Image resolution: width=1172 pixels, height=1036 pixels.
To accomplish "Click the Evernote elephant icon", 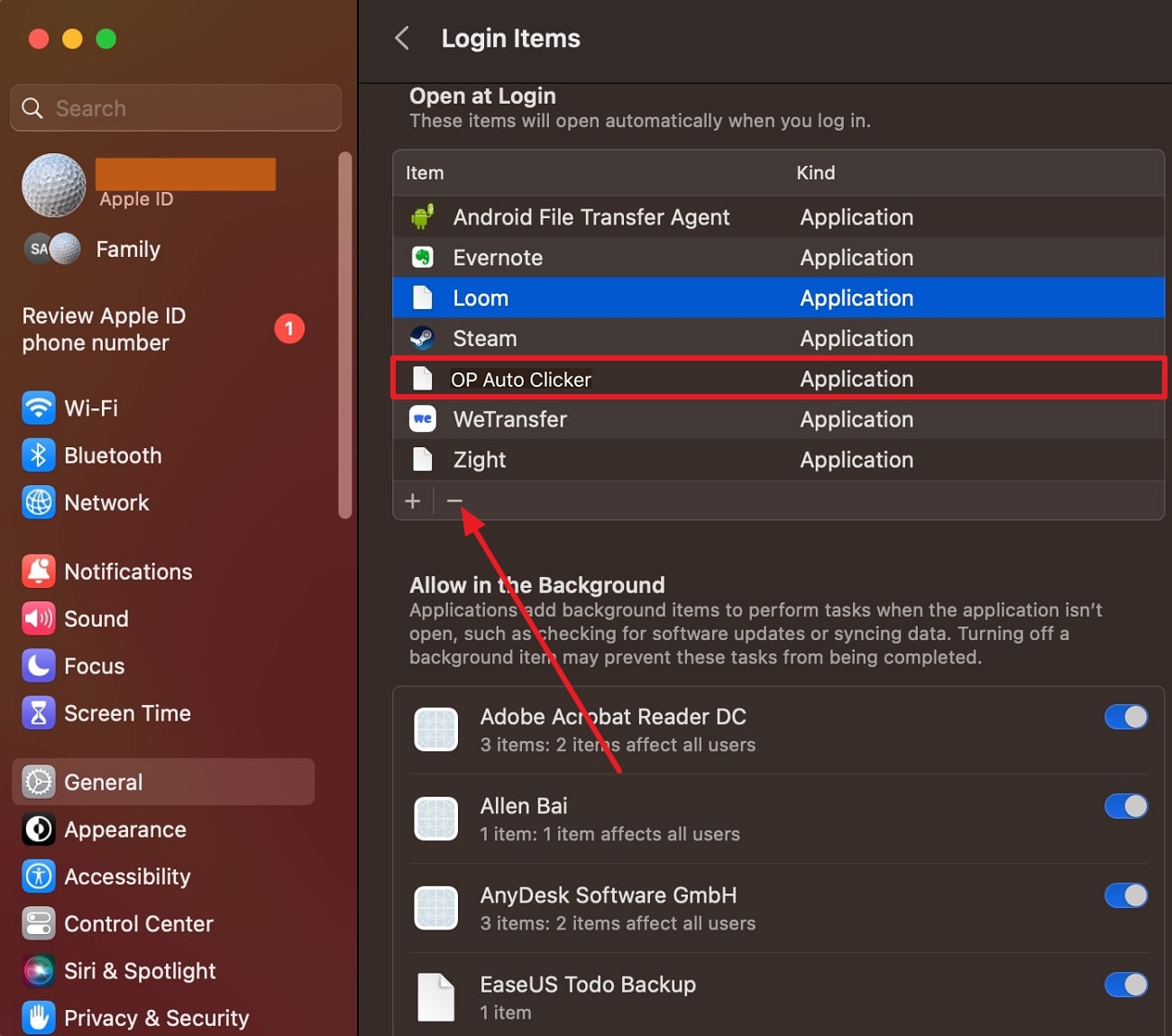I will tap(422, 258).
